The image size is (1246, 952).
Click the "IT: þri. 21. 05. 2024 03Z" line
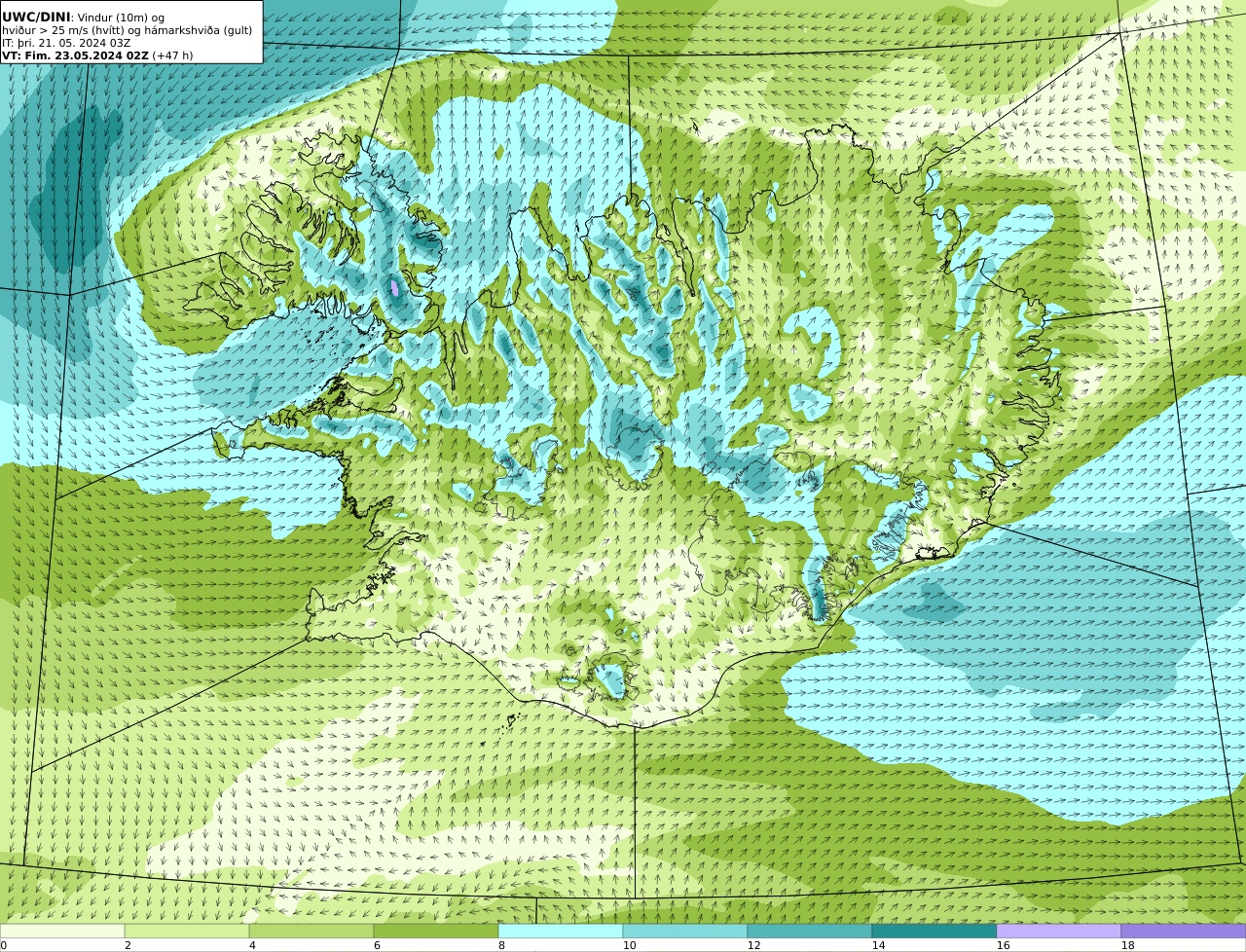[x=66, y=43]
